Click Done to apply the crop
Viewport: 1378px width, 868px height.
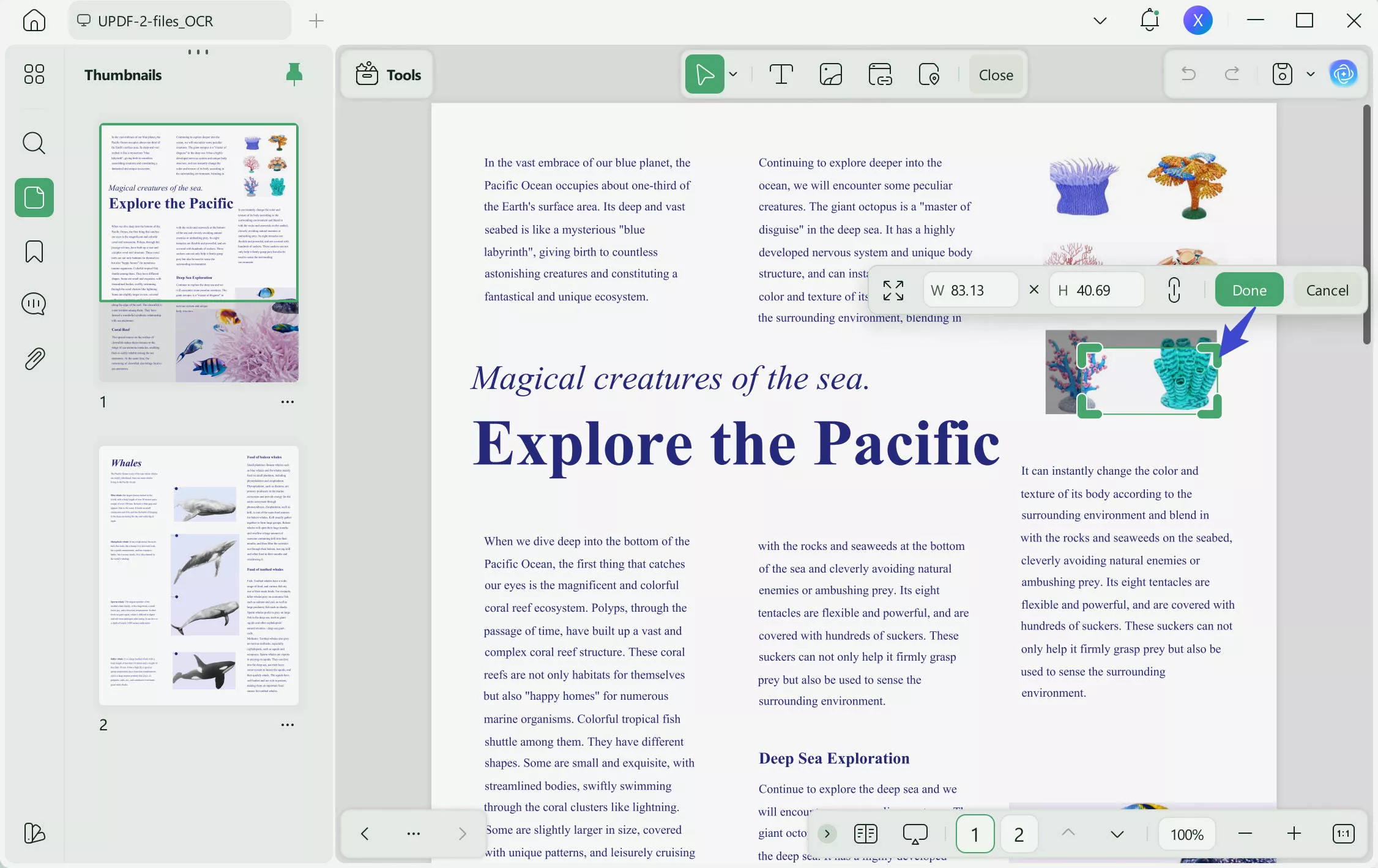coord(1249,290)
